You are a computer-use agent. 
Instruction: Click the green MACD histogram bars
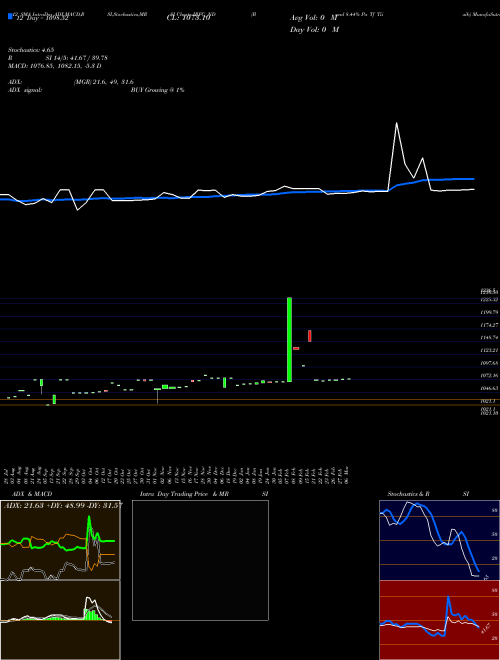coord(91,615)
